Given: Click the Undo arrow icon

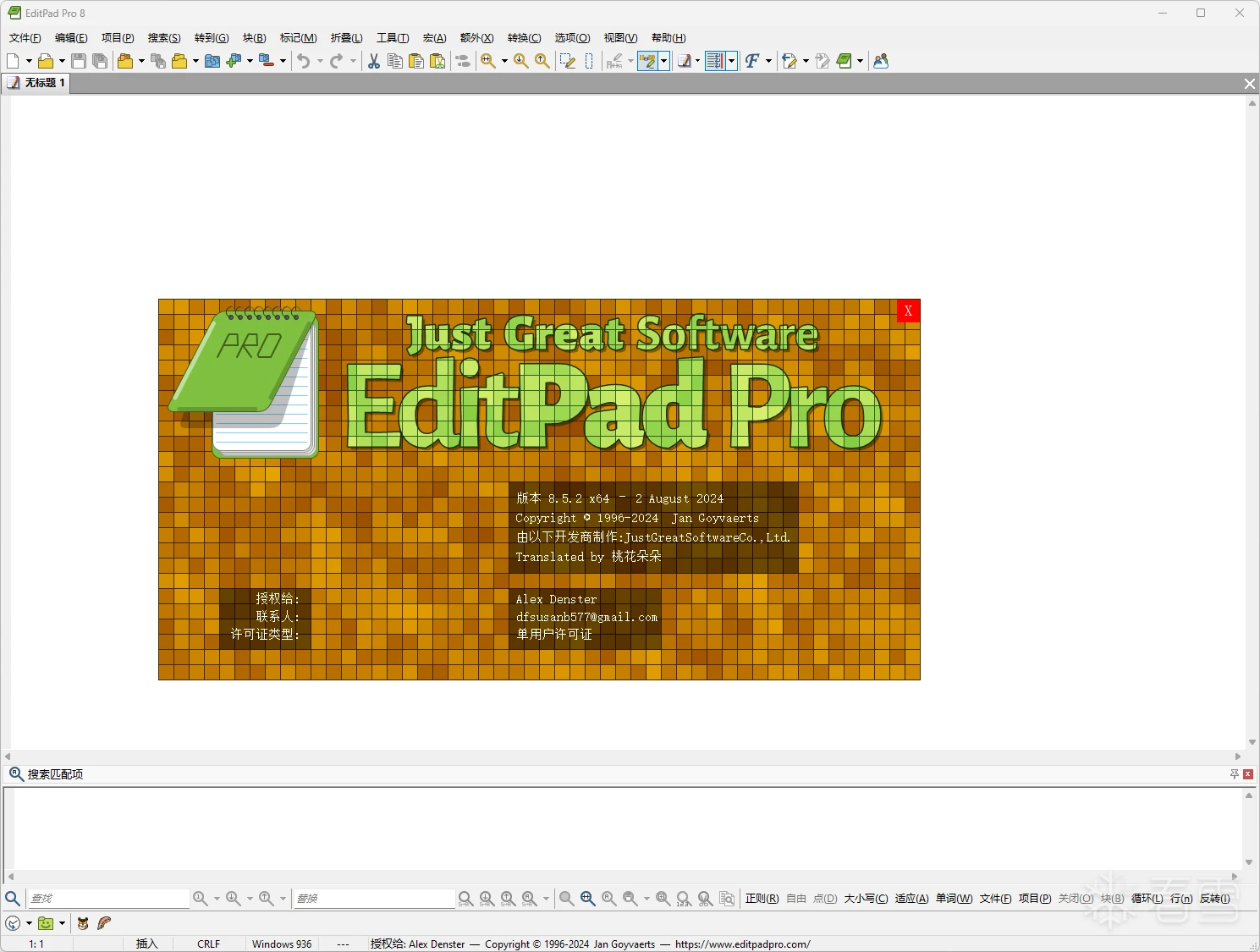Looking at the screenshot, I should pyautogui.click(x=304, y=61).
